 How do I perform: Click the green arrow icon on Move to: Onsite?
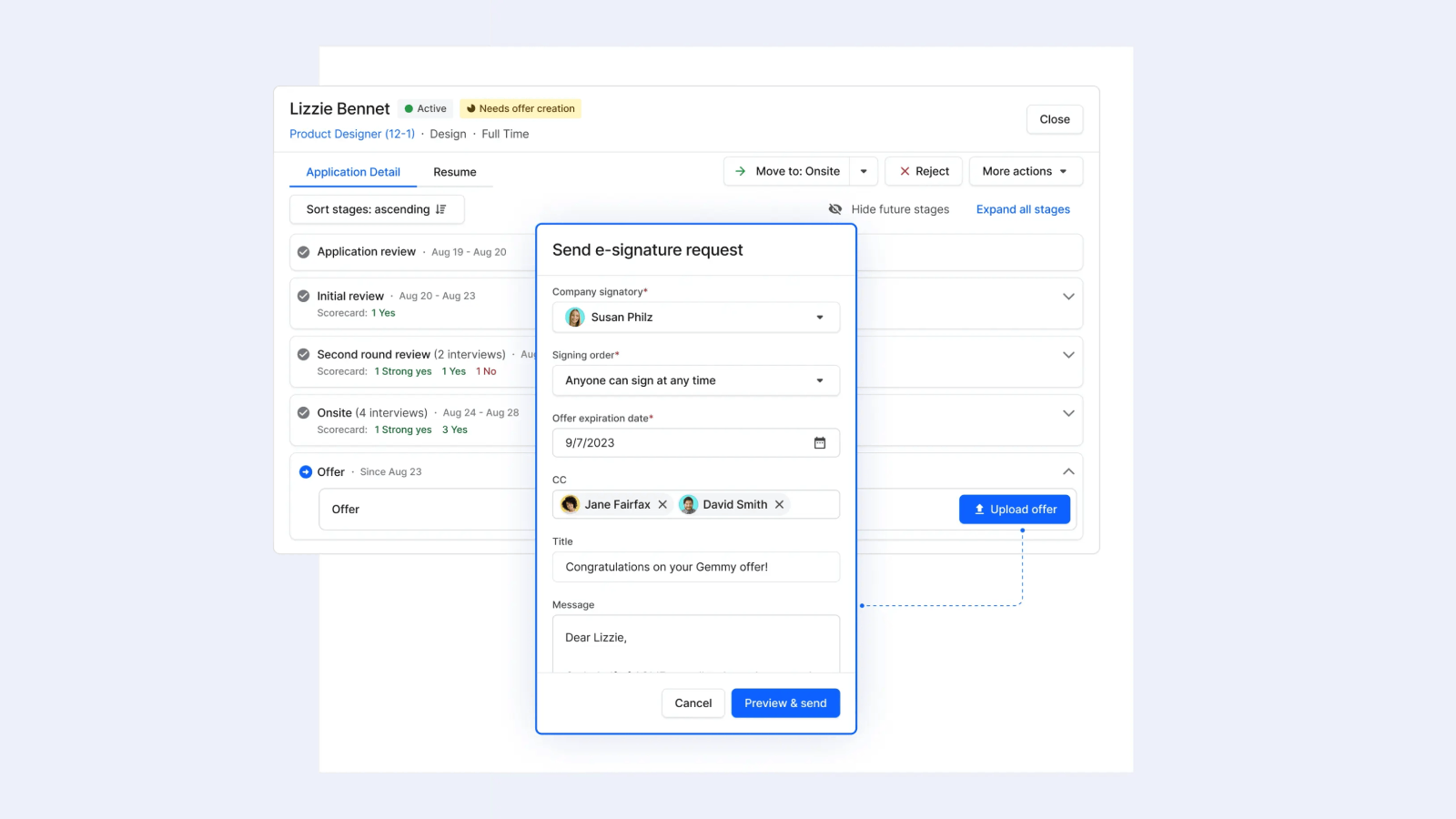pyautogui.click(x=741, y=171)
